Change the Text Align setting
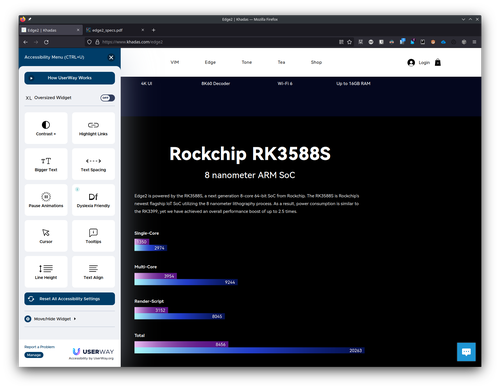Viewport: 500px width, 389px height. point(93,272)
